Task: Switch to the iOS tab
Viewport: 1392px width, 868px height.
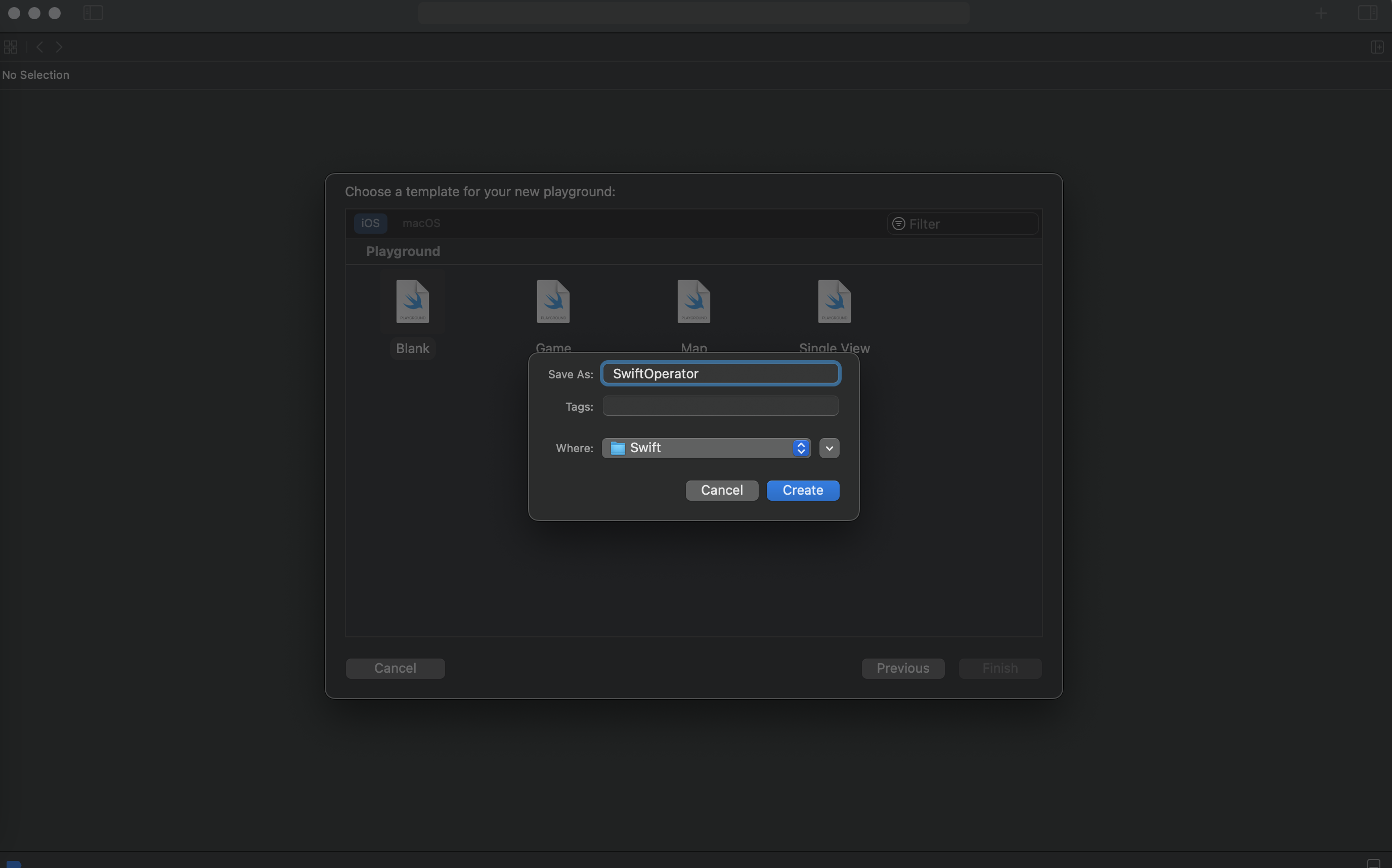Action: tap(370, 223)
